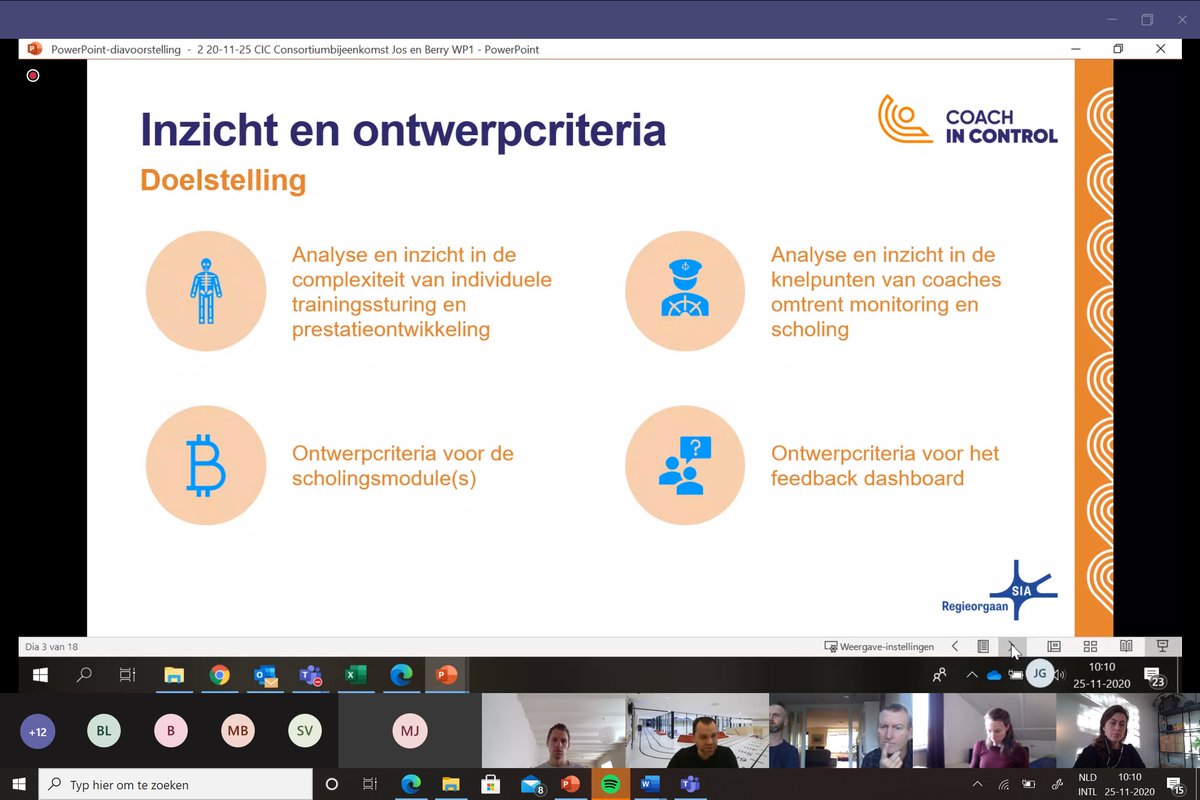Click OneDrive cloud icon in shared tray
Screen dimensions: 1200x800
click(x=994, y=675)
